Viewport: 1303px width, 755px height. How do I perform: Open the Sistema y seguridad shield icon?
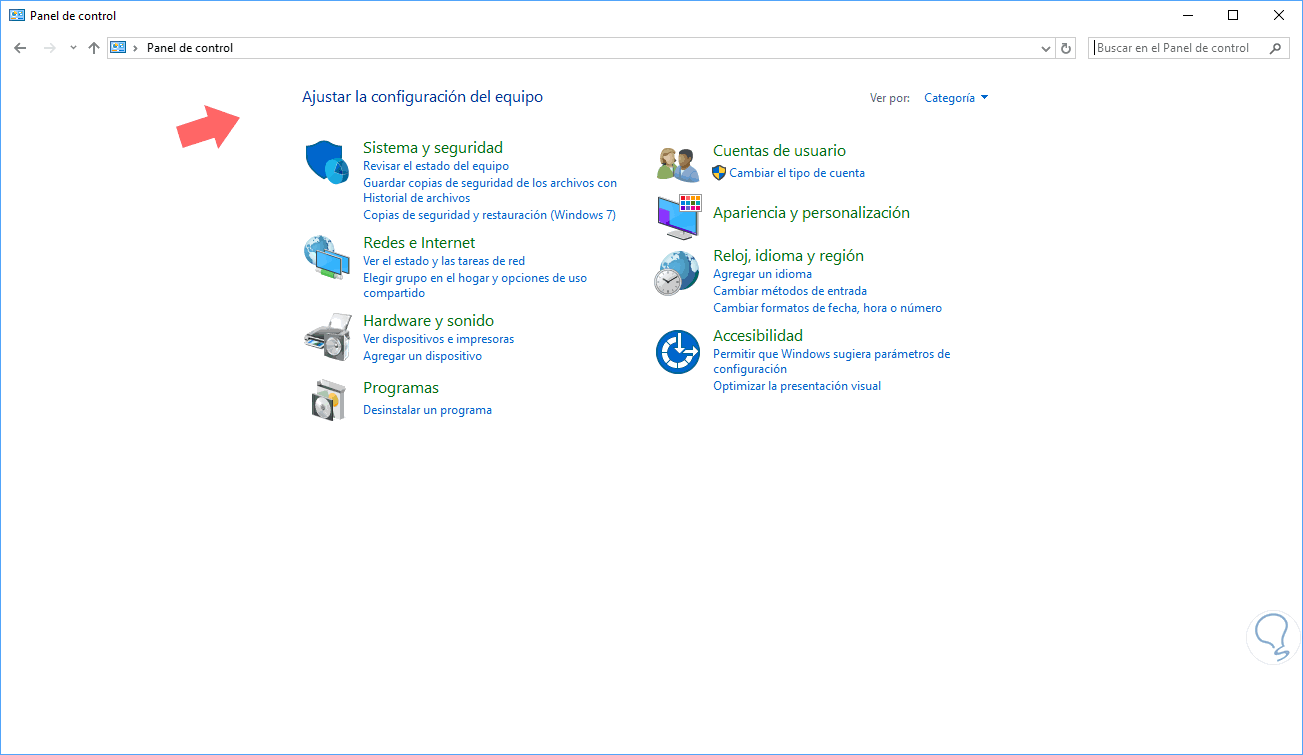pos(327,162)
